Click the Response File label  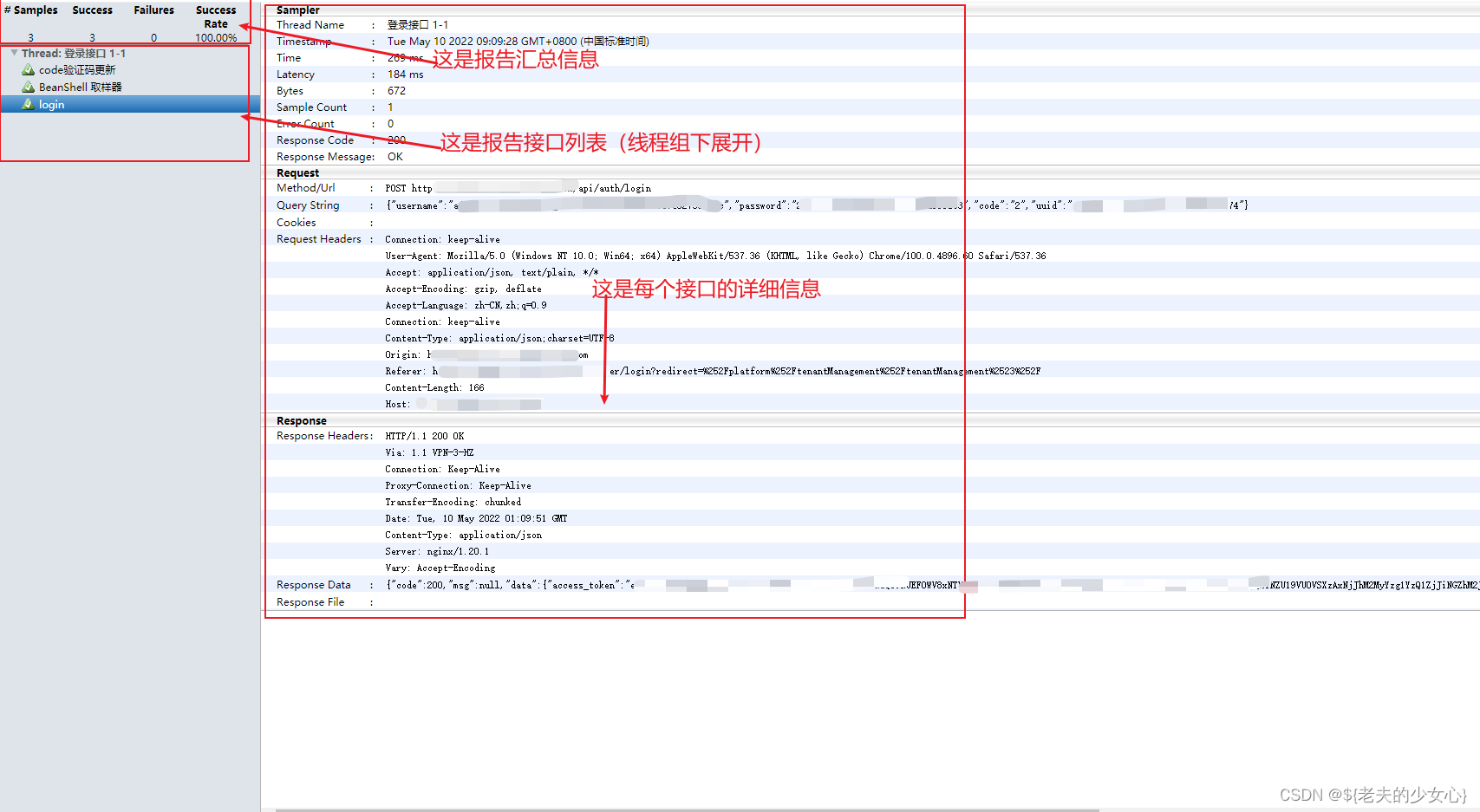pyautogui.click(x=310, y=602)
